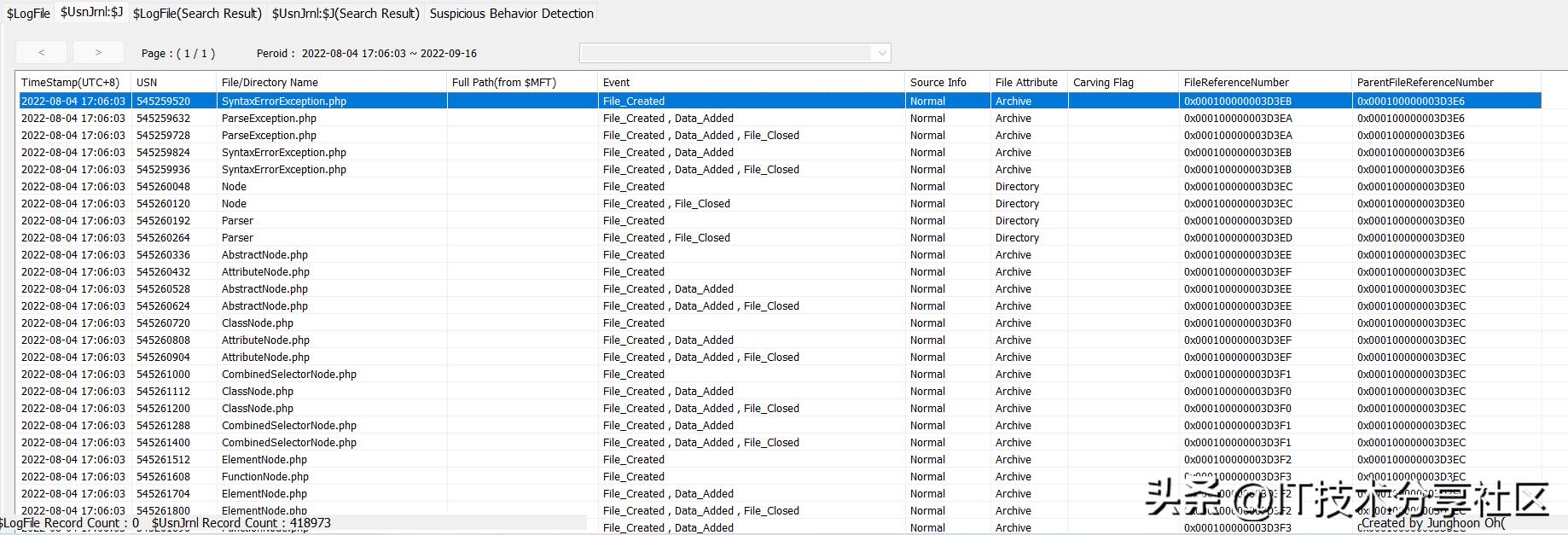The width and height of the screenshot is (1568, 535).
Task: Click the Carving Flag column header
Action: pyautogui.click(x=1103, y=83)
